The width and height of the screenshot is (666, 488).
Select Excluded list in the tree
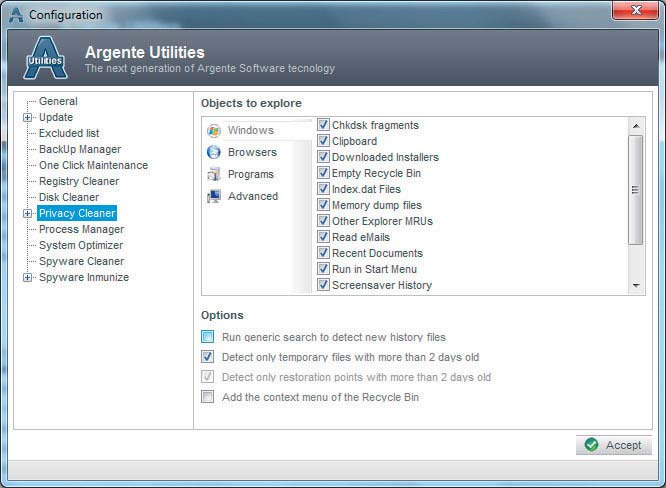[69, 133]
